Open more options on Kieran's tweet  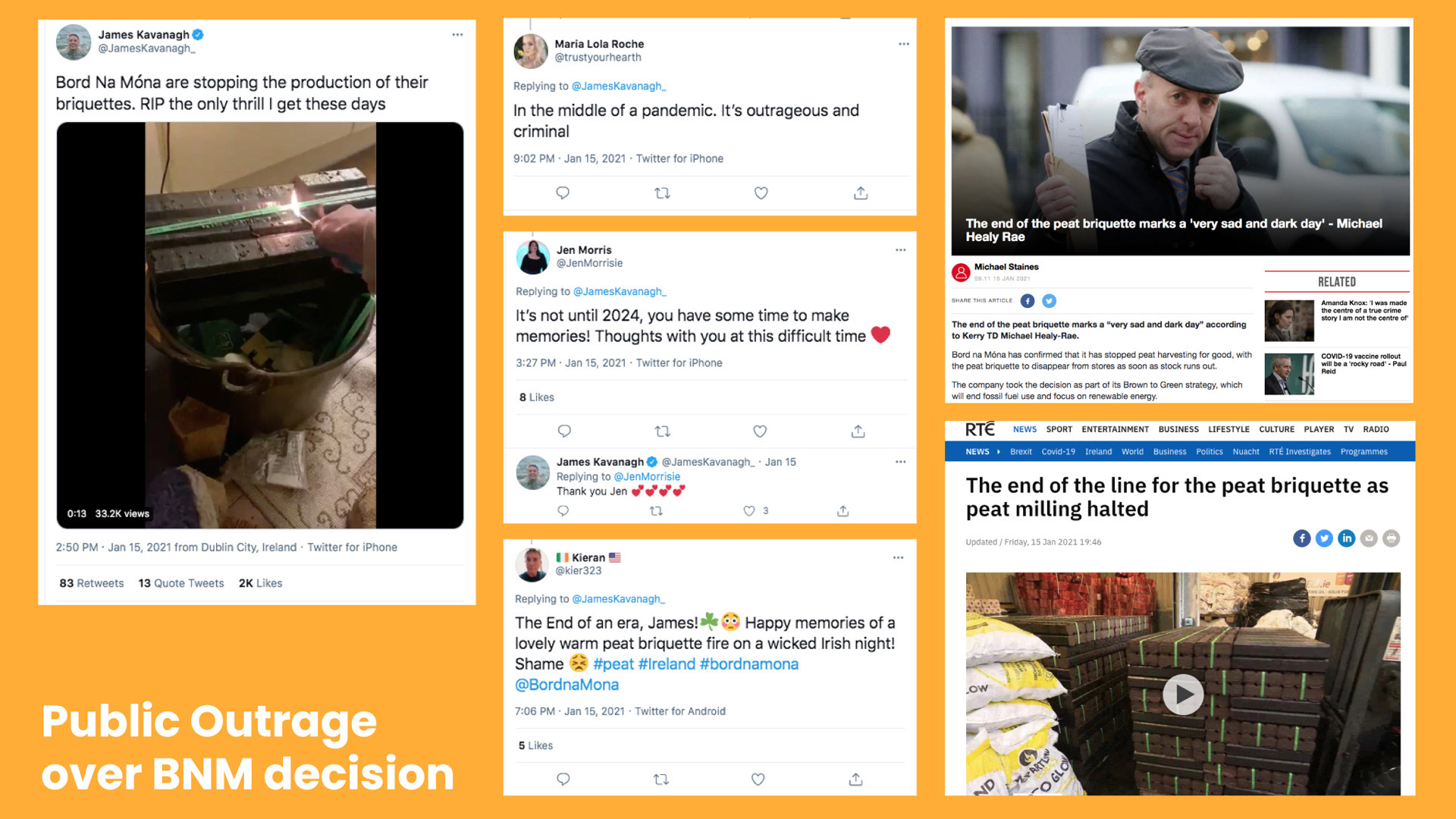898,558
